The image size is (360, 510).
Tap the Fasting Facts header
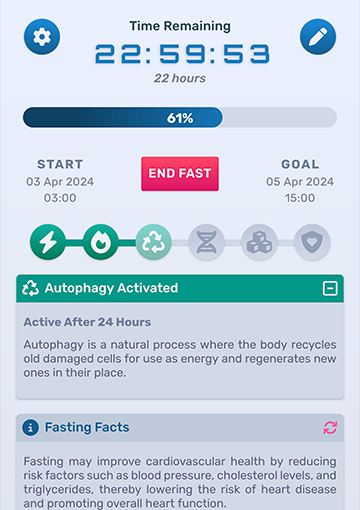coord(180,428)
